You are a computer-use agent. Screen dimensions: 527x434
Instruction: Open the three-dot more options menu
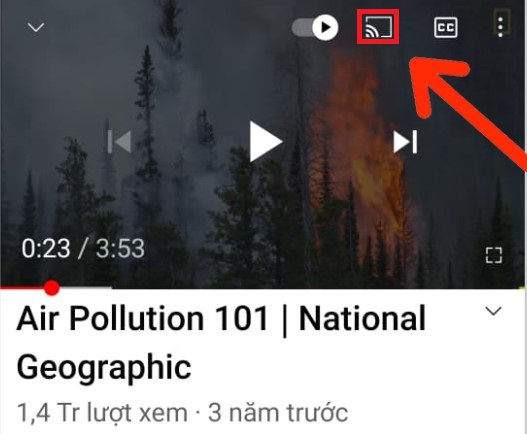pos(501,27)
